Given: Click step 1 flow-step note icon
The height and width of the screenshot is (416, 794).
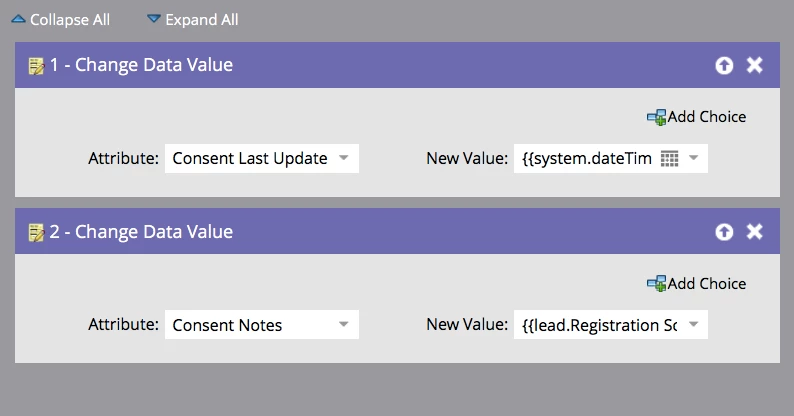Looking at the screenshot, I should point(36,66).
